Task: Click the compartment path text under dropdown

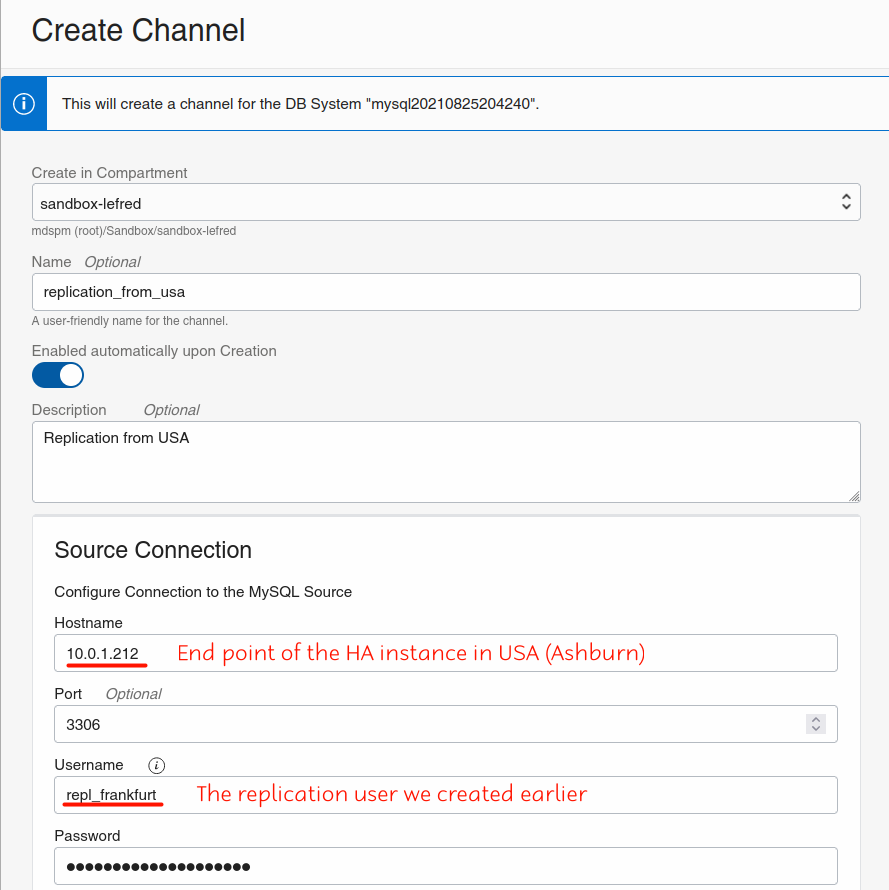Action: coord(134,231)
